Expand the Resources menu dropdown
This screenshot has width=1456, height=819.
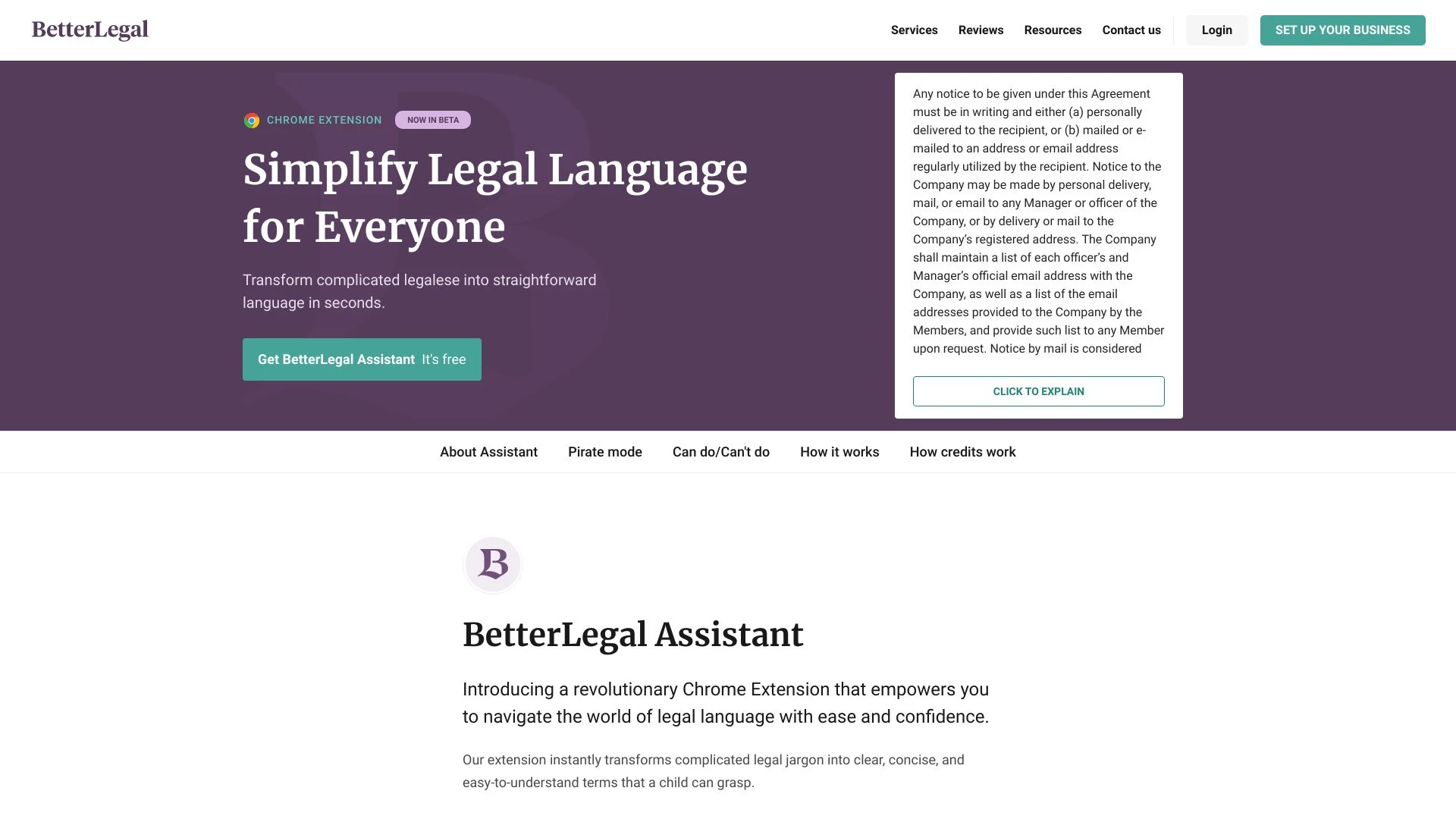(1052, 29)
